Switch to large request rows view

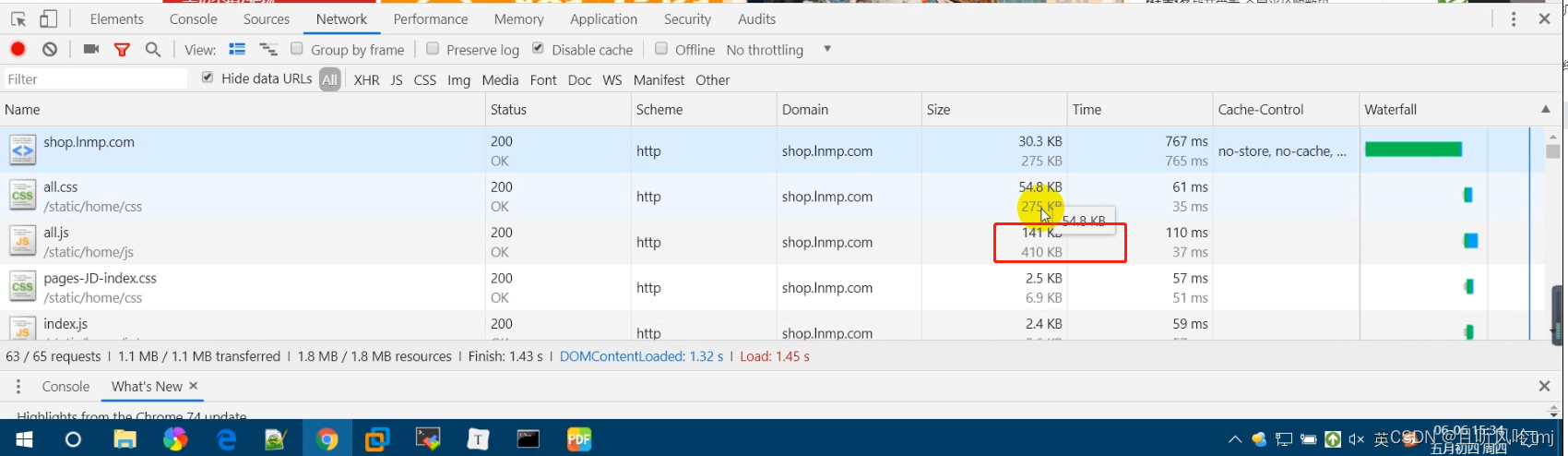pos(237,49)
